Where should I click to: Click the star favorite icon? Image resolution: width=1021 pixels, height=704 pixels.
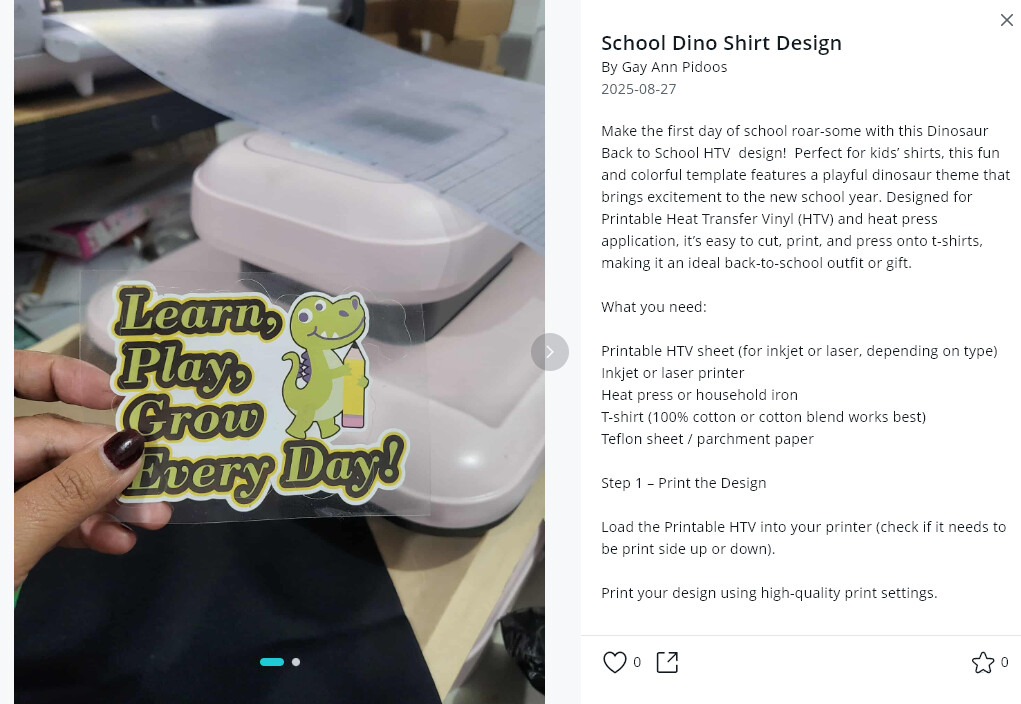pyautogui.click(x=983, y=662)
